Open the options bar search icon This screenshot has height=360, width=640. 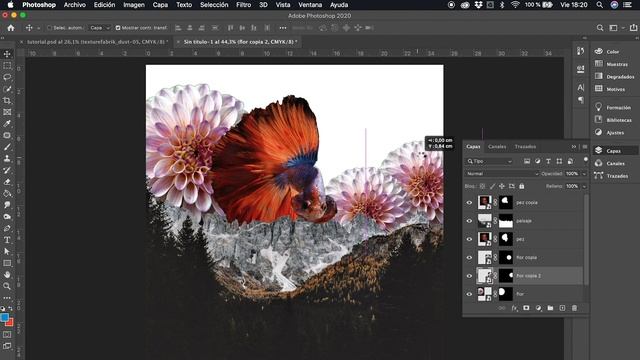[600, 28]
